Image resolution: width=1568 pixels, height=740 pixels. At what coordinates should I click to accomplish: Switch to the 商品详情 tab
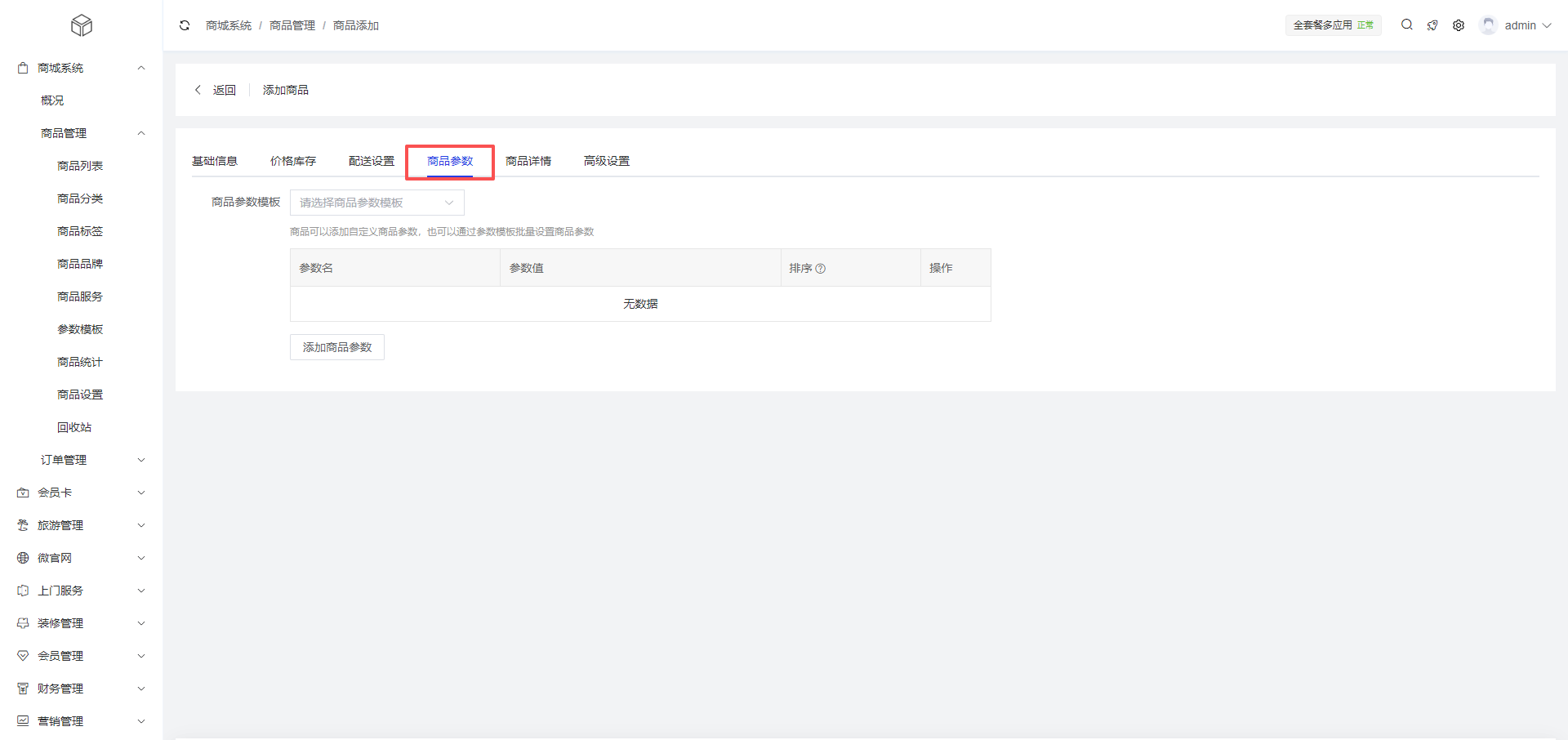528,161
